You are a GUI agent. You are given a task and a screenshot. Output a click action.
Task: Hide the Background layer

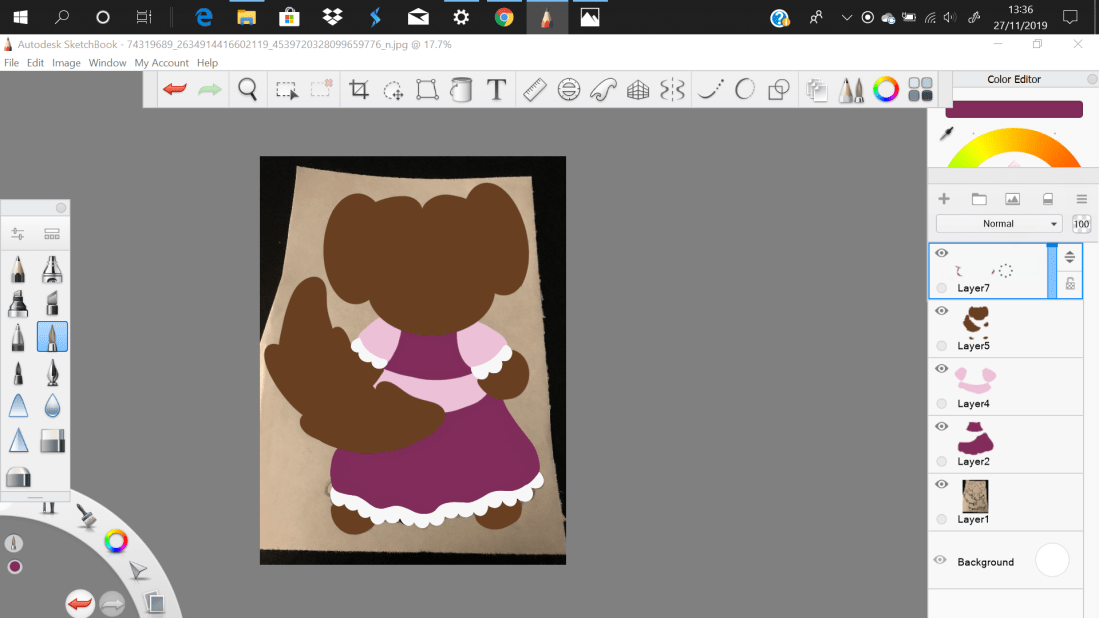940,560
